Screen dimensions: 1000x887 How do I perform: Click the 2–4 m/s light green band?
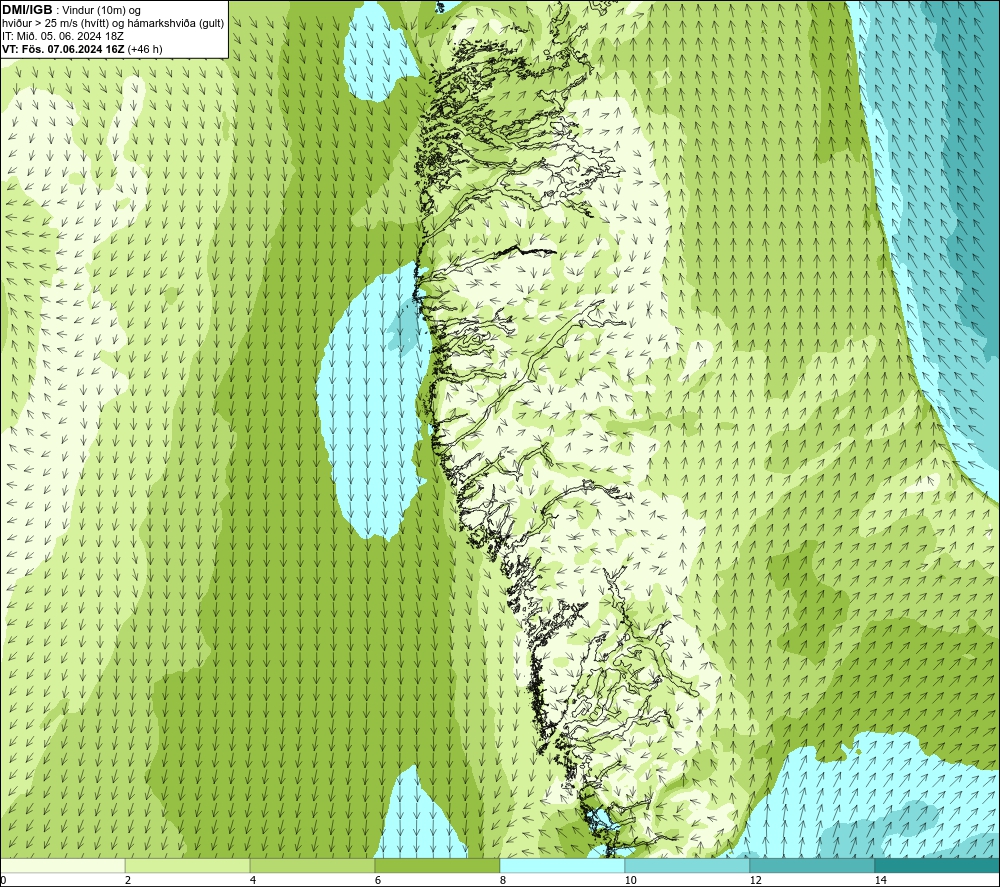[188, 865]
